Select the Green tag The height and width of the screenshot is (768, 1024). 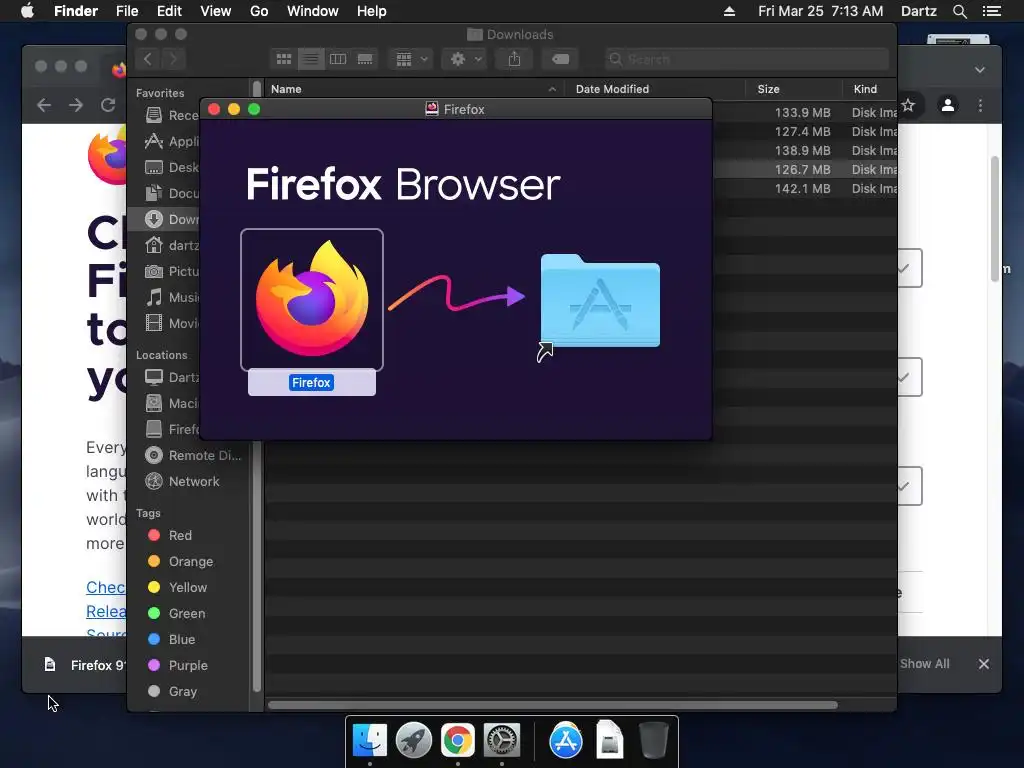(x=176, y=613)
